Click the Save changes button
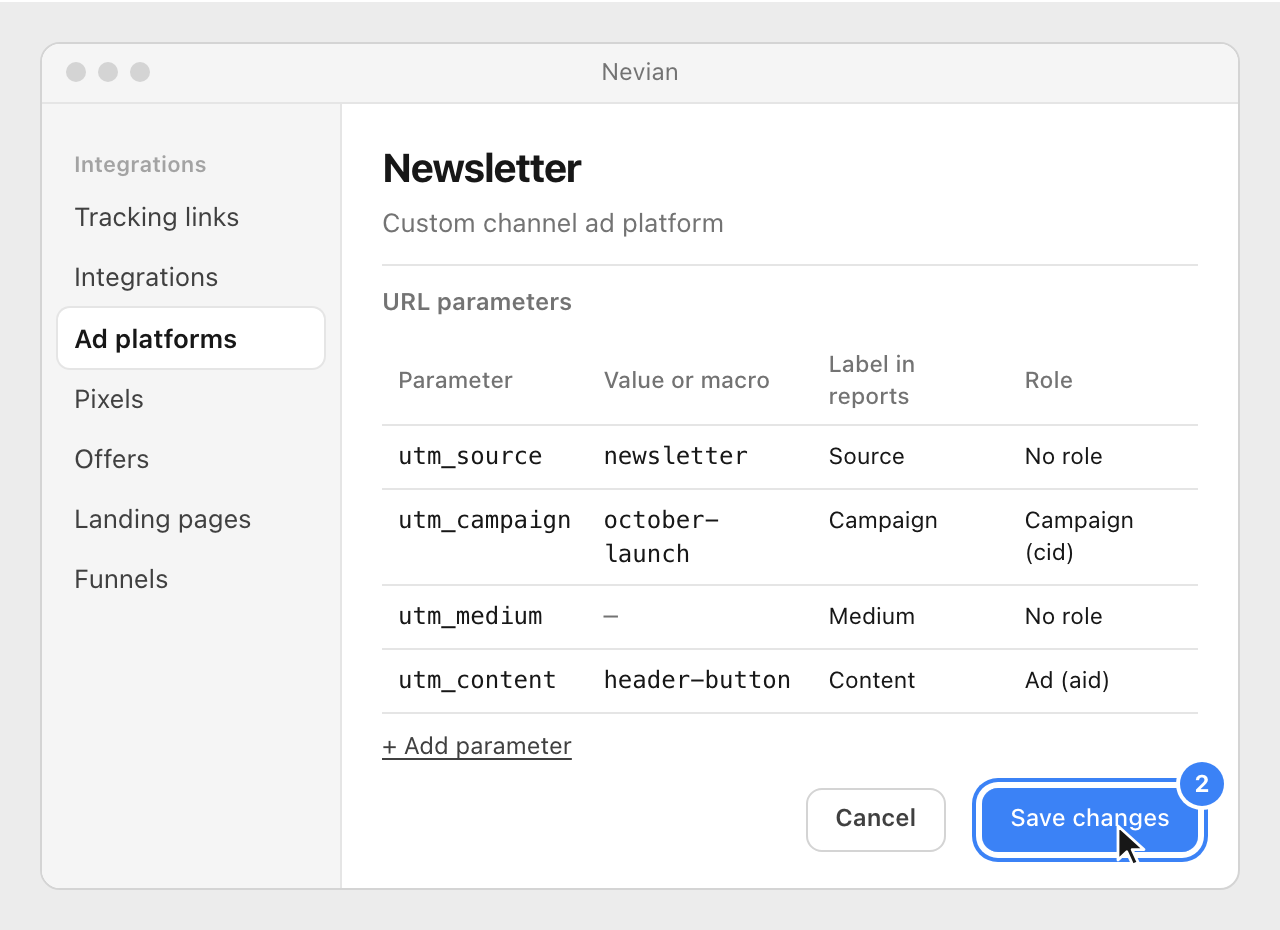The height and width of the screenshot is (930, 1280). pyautogui.click(x=1090, y=818)
